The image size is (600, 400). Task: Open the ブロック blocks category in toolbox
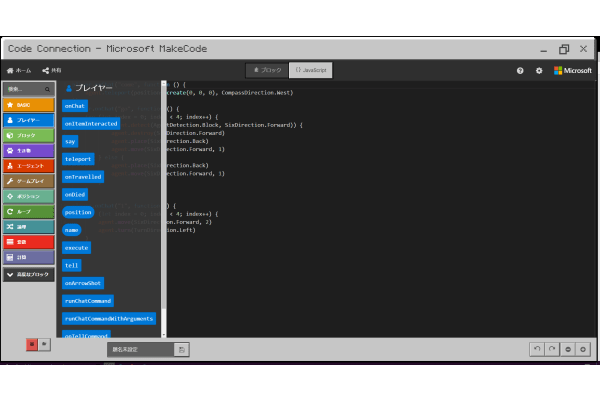click(29, 135)
